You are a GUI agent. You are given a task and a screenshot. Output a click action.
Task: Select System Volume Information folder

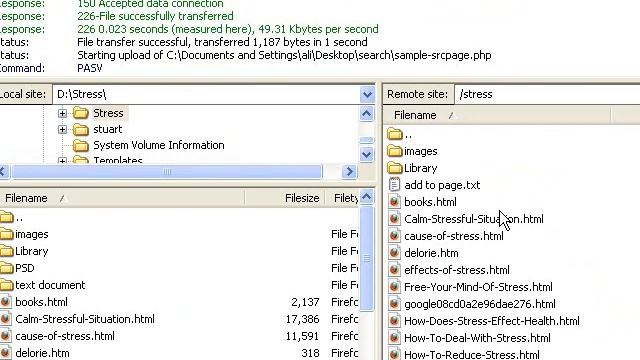(x=158, y=145)
